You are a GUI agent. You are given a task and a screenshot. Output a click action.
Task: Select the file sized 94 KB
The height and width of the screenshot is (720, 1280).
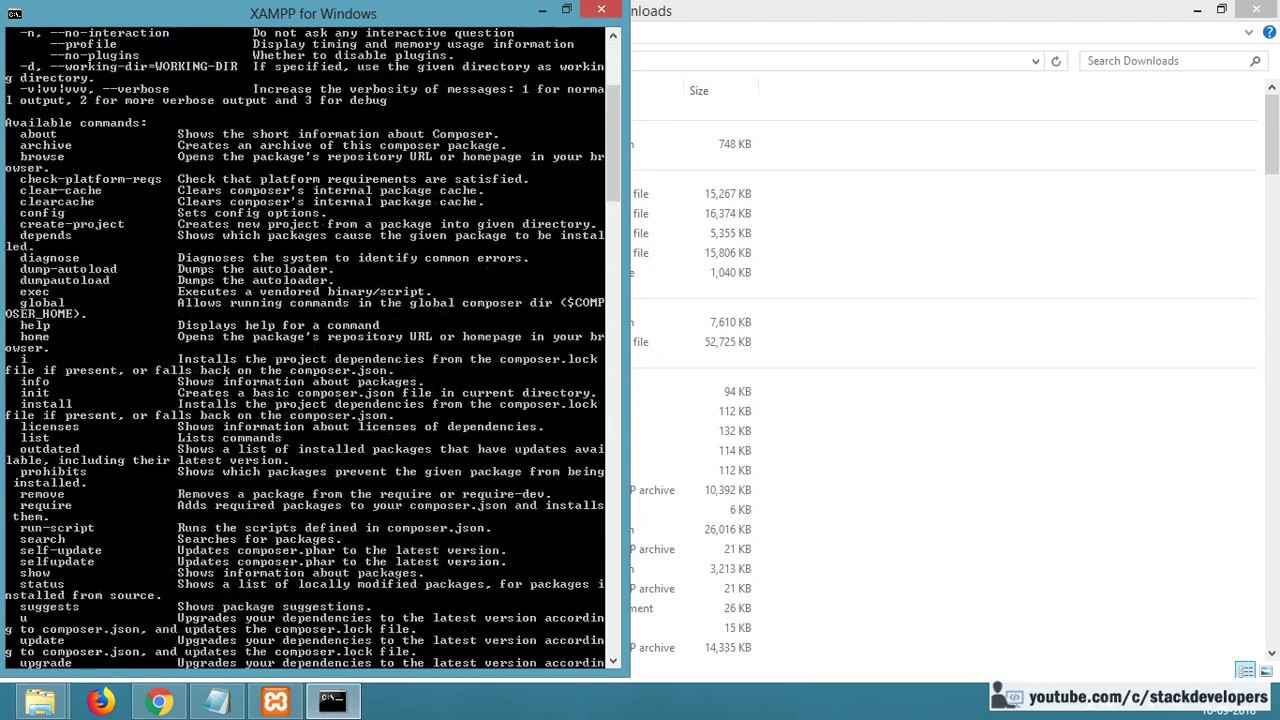point(738,392)
